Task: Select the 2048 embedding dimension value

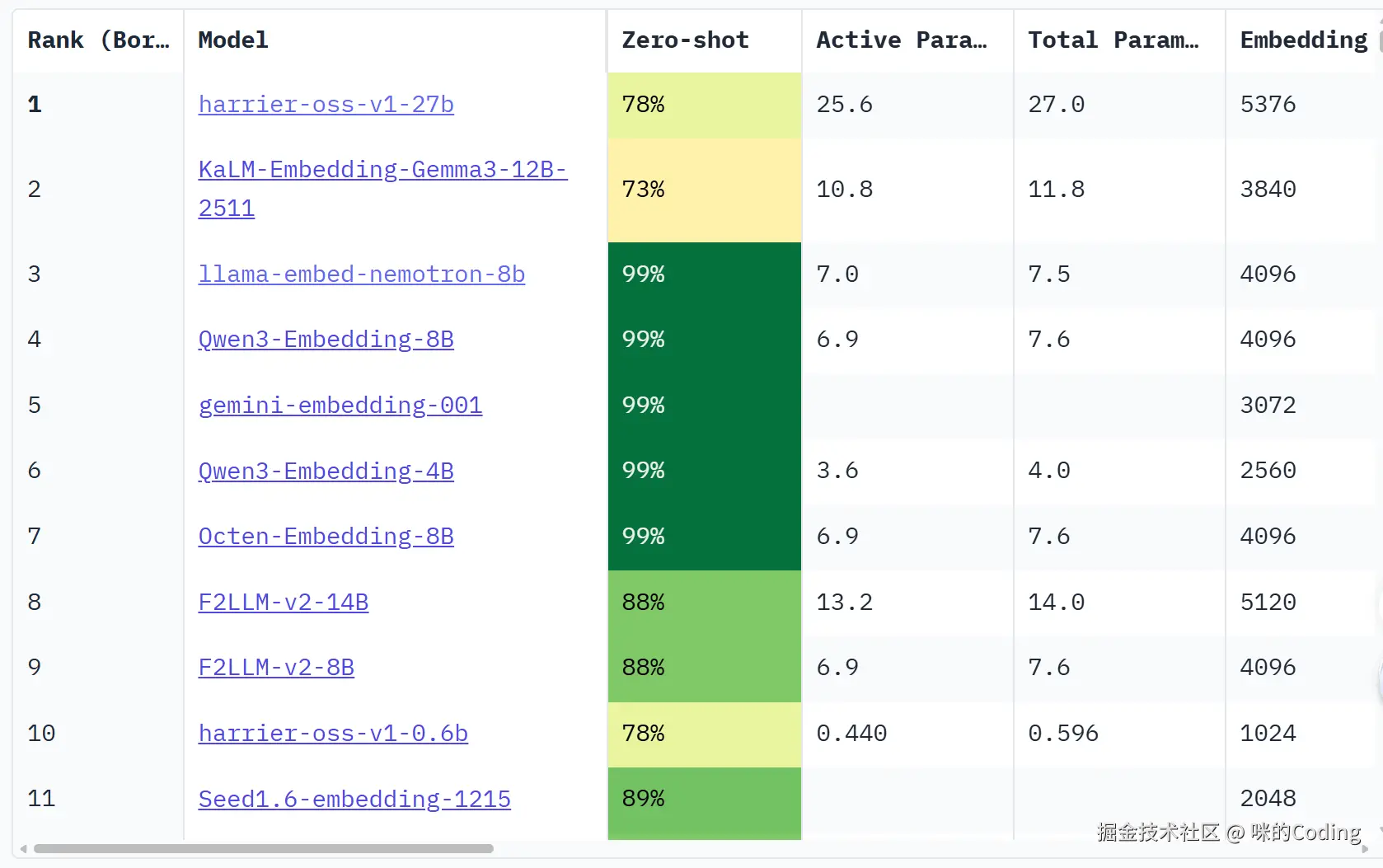Action: point(1268,799)
